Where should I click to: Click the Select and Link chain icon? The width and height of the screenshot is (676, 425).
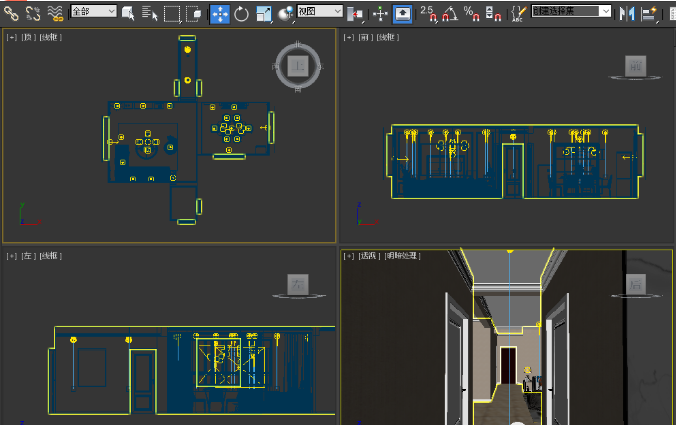tap(11, 13)
